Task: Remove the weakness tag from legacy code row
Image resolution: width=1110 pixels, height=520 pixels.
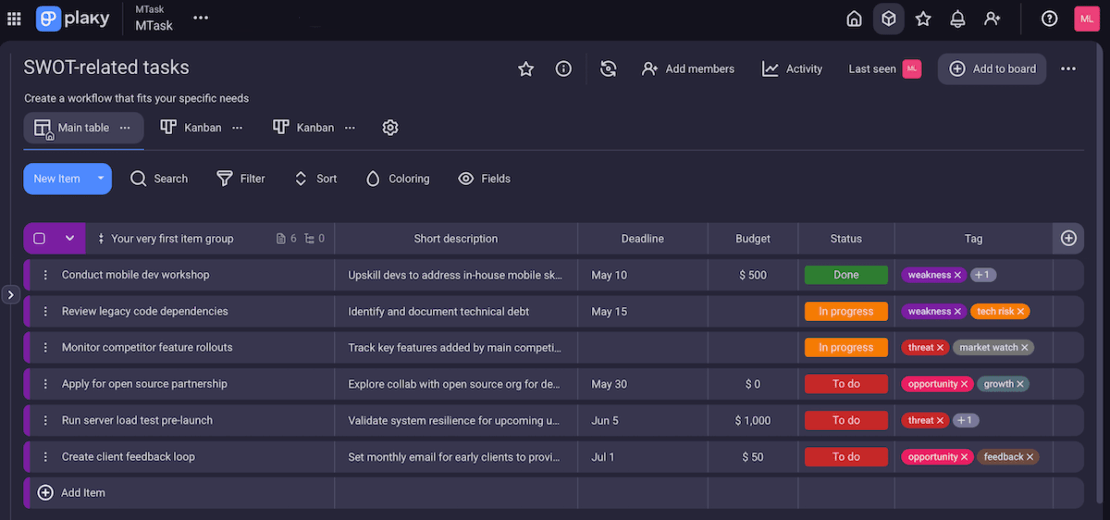Action: tap(958, 312)
